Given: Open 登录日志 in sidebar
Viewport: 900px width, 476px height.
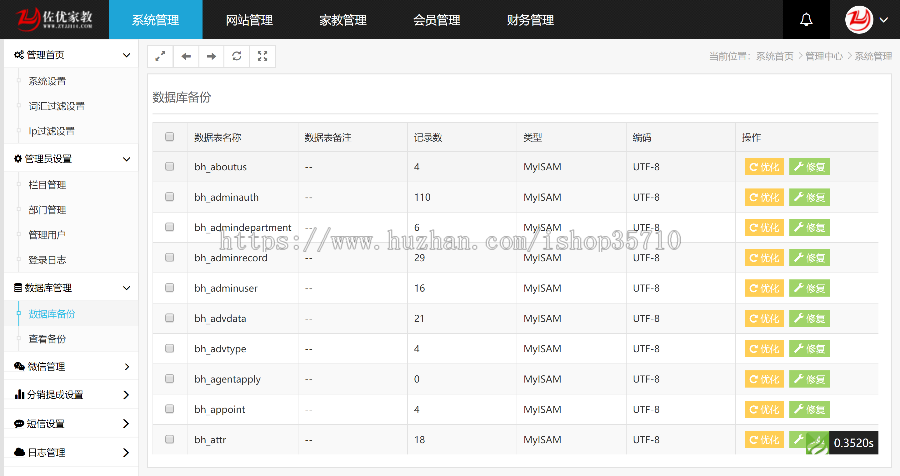Looking at the screenshot, I should tap(47, 260).
